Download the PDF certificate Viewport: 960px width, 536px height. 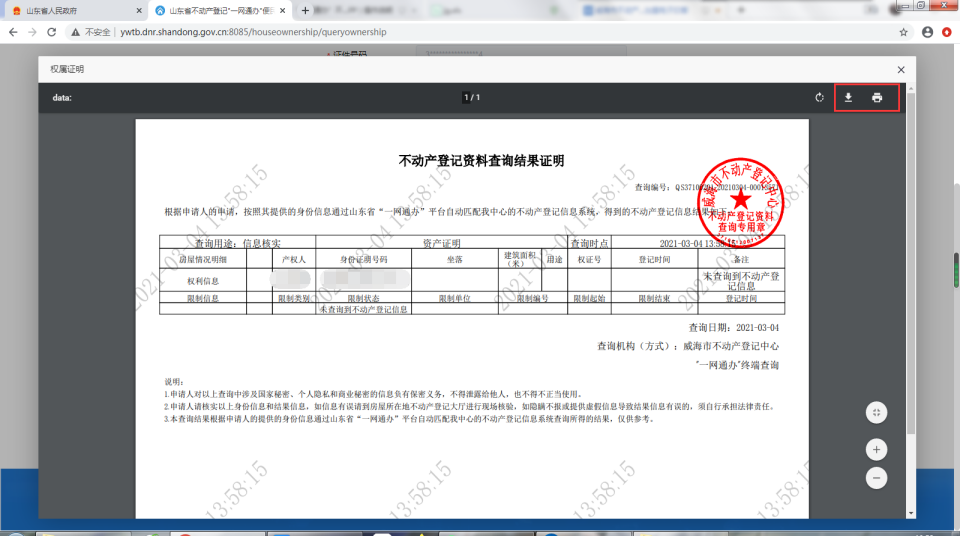(x=848, y=98)
